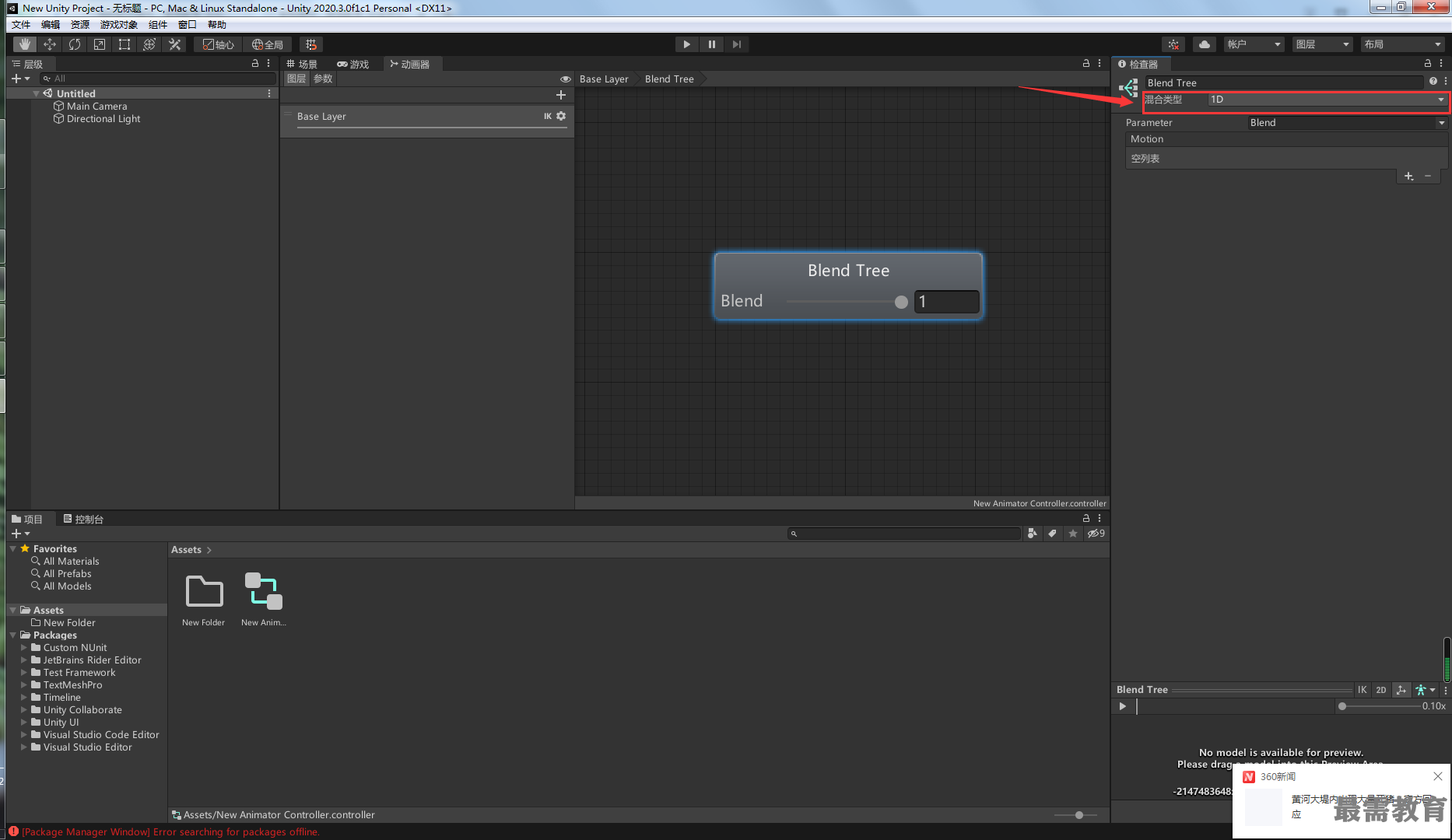Open the 布局 layout dropdown
The width and height of the screenshot is (1452, 840).
tap(1402, 44)
